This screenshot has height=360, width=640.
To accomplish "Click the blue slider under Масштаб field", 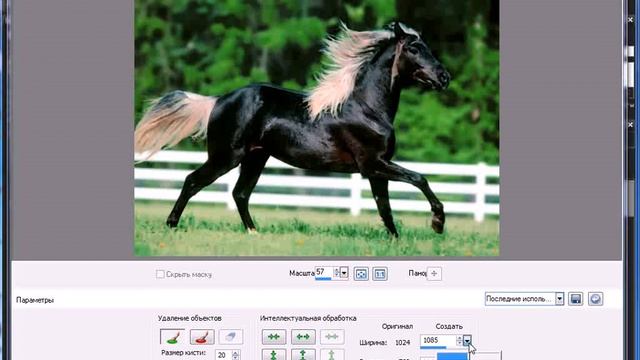I will click(x=323, y=279).
